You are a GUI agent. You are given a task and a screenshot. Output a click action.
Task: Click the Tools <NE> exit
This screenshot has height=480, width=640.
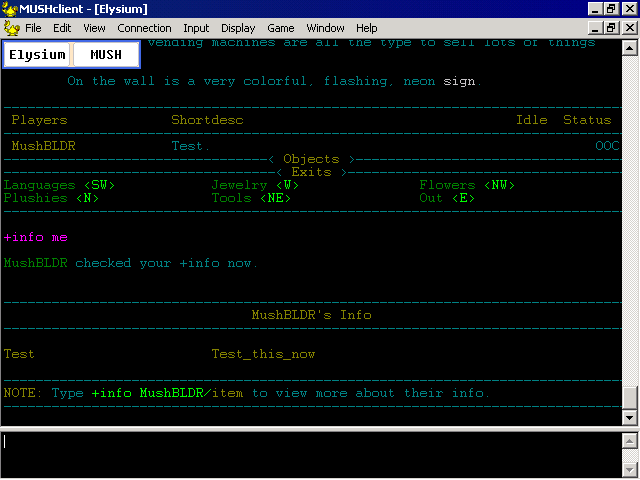(x=251, y=198)
